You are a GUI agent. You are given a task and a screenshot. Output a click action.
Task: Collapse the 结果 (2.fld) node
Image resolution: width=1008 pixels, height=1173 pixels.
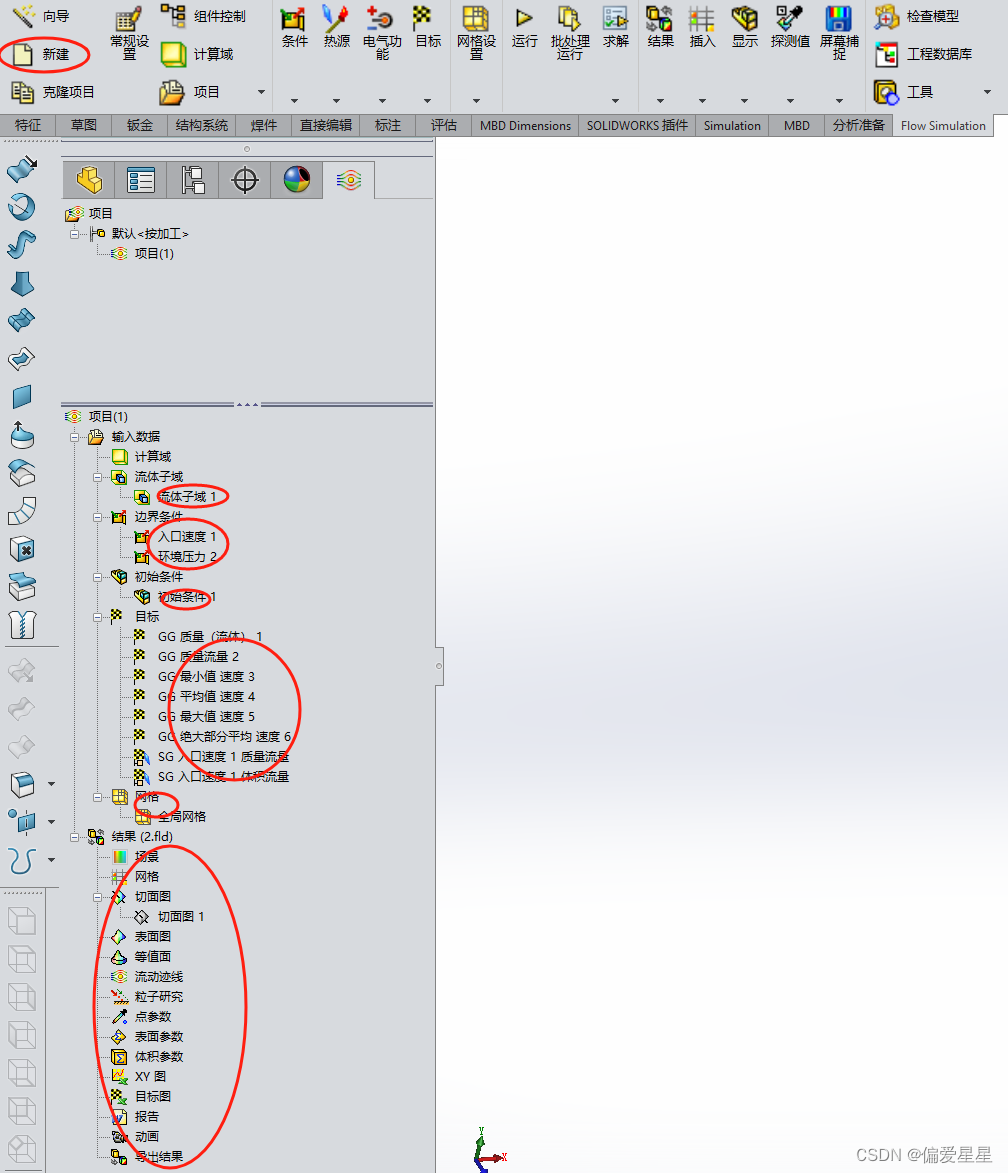pyautogui.click(x=74, y=837)
